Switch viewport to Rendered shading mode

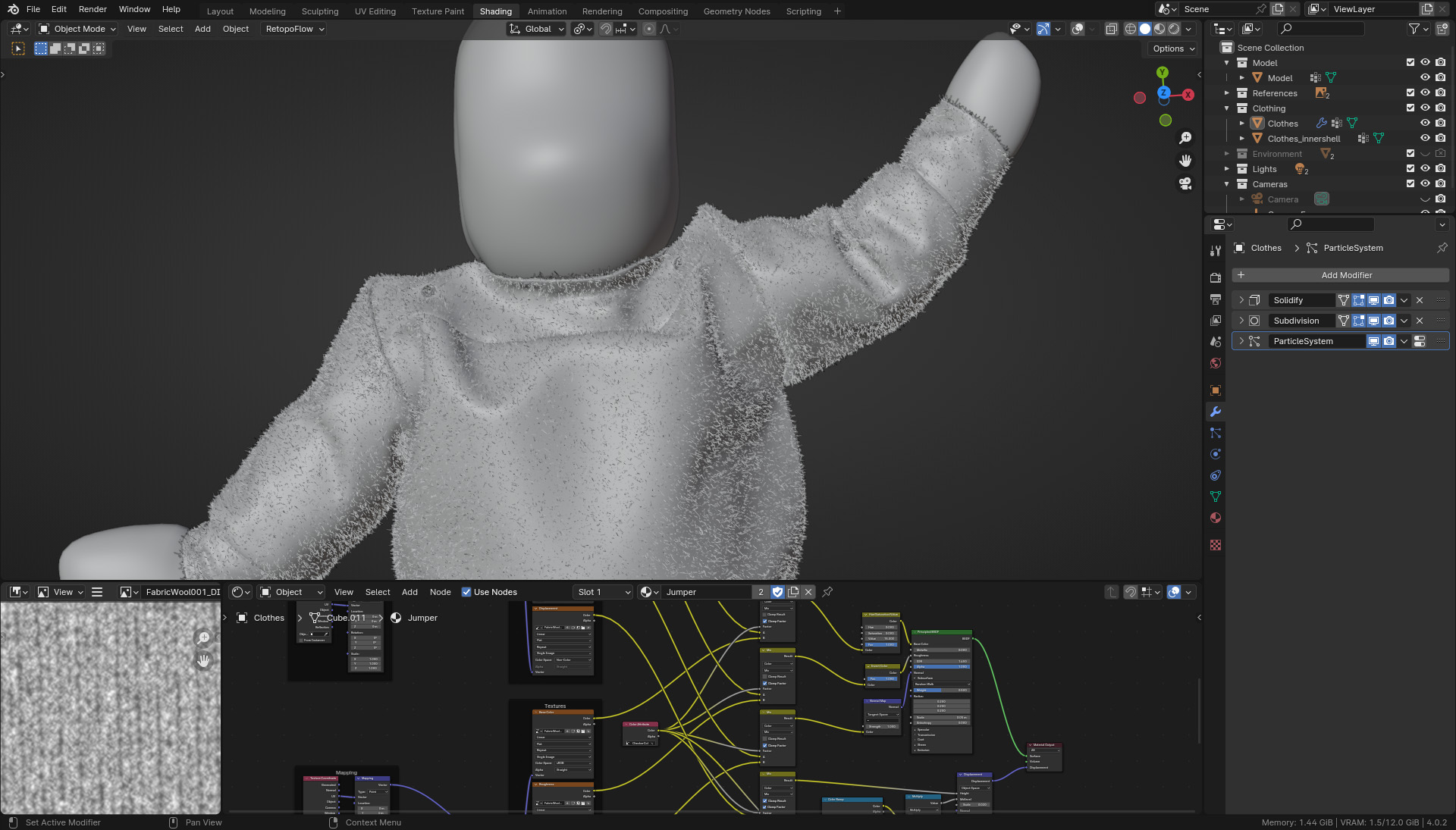(x=1172, y=29)
